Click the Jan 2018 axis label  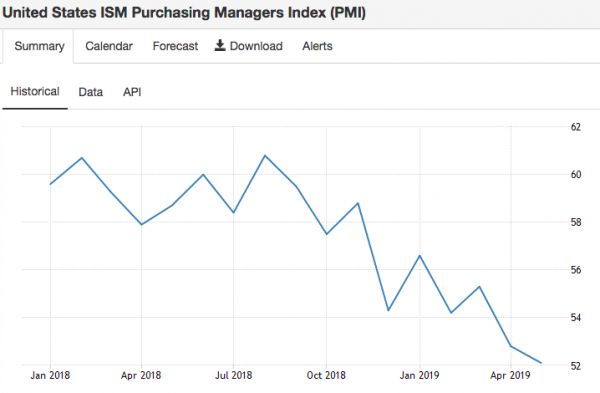[x=50, y=375]
